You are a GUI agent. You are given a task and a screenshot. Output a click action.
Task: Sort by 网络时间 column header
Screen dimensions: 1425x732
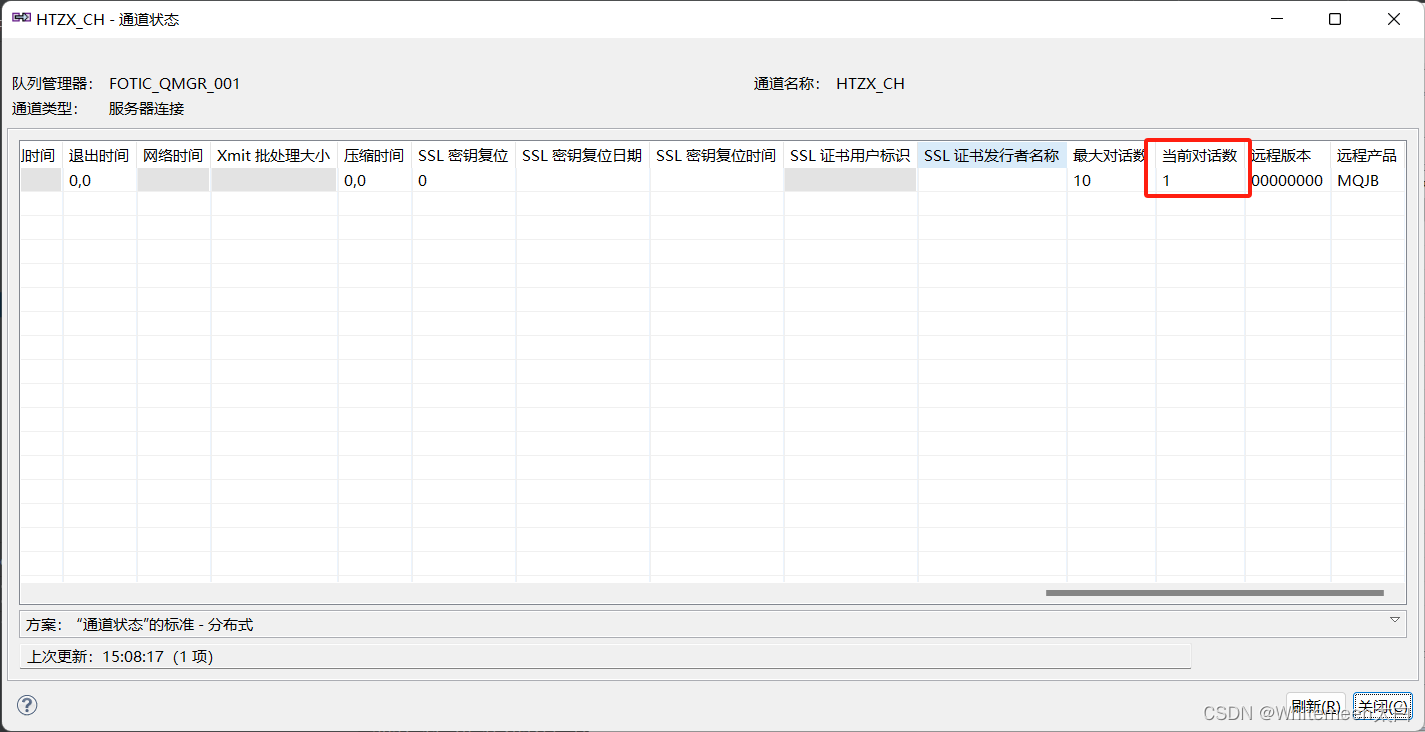(173, 155)
